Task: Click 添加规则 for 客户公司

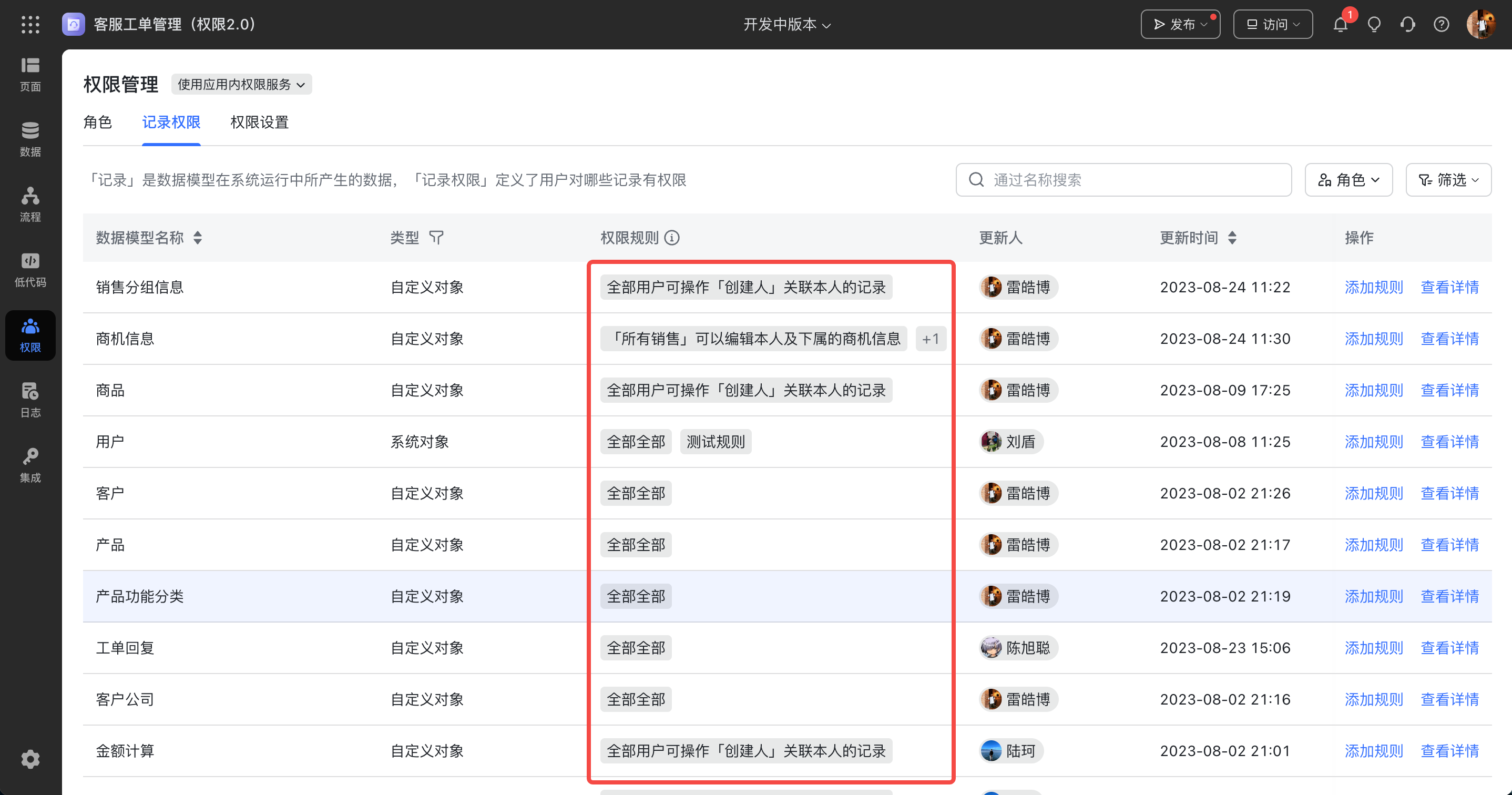Action: [1374, 699]
